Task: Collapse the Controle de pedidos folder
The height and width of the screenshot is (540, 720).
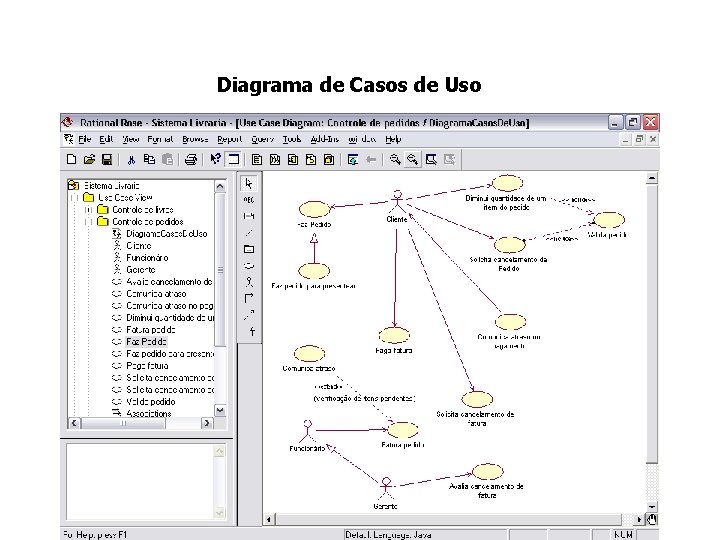Action: coord(89,222)
